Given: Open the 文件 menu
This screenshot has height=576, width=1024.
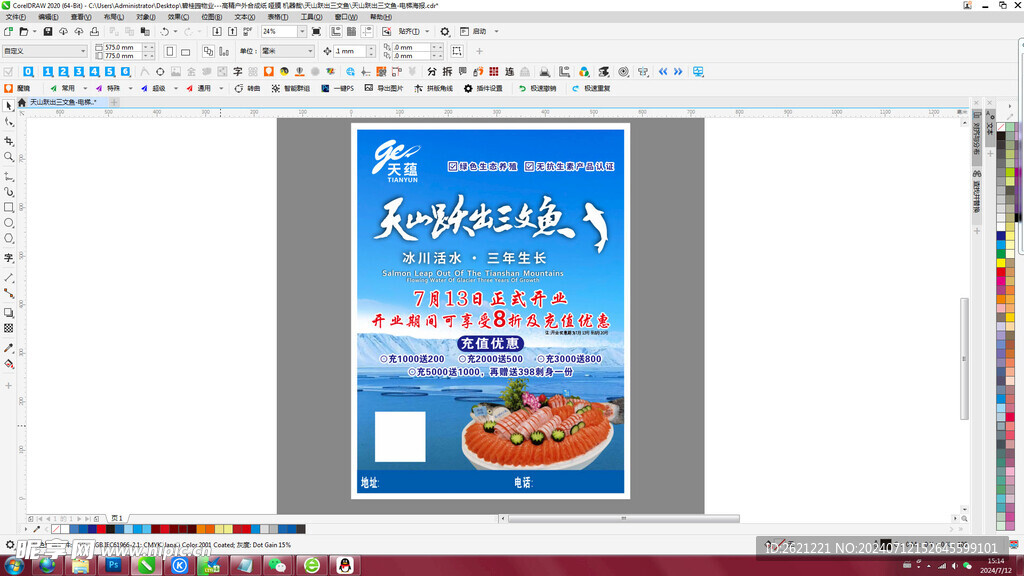Looking at the screenshot, I should click(16, 17).
